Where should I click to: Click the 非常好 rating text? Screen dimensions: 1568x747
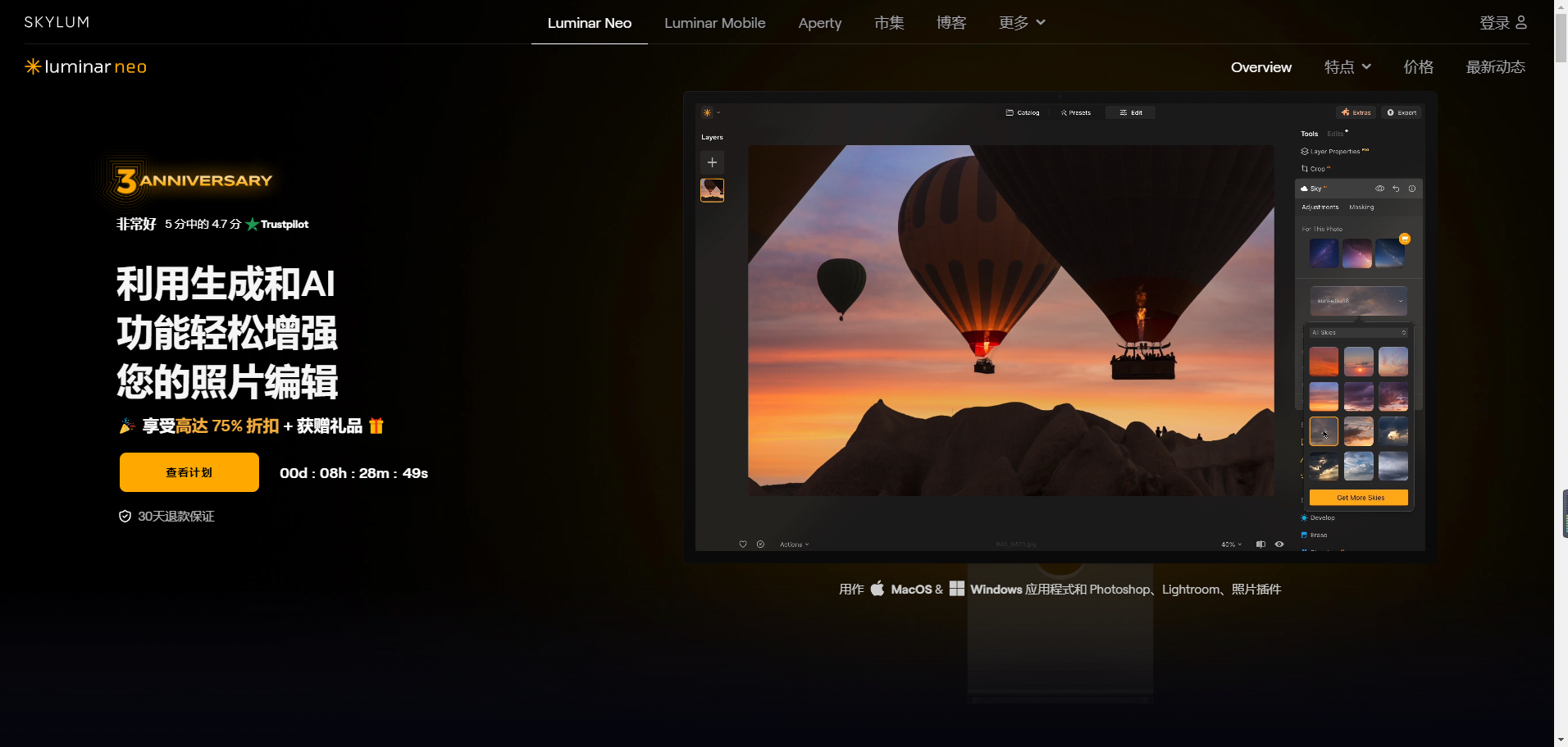[136, 224]
